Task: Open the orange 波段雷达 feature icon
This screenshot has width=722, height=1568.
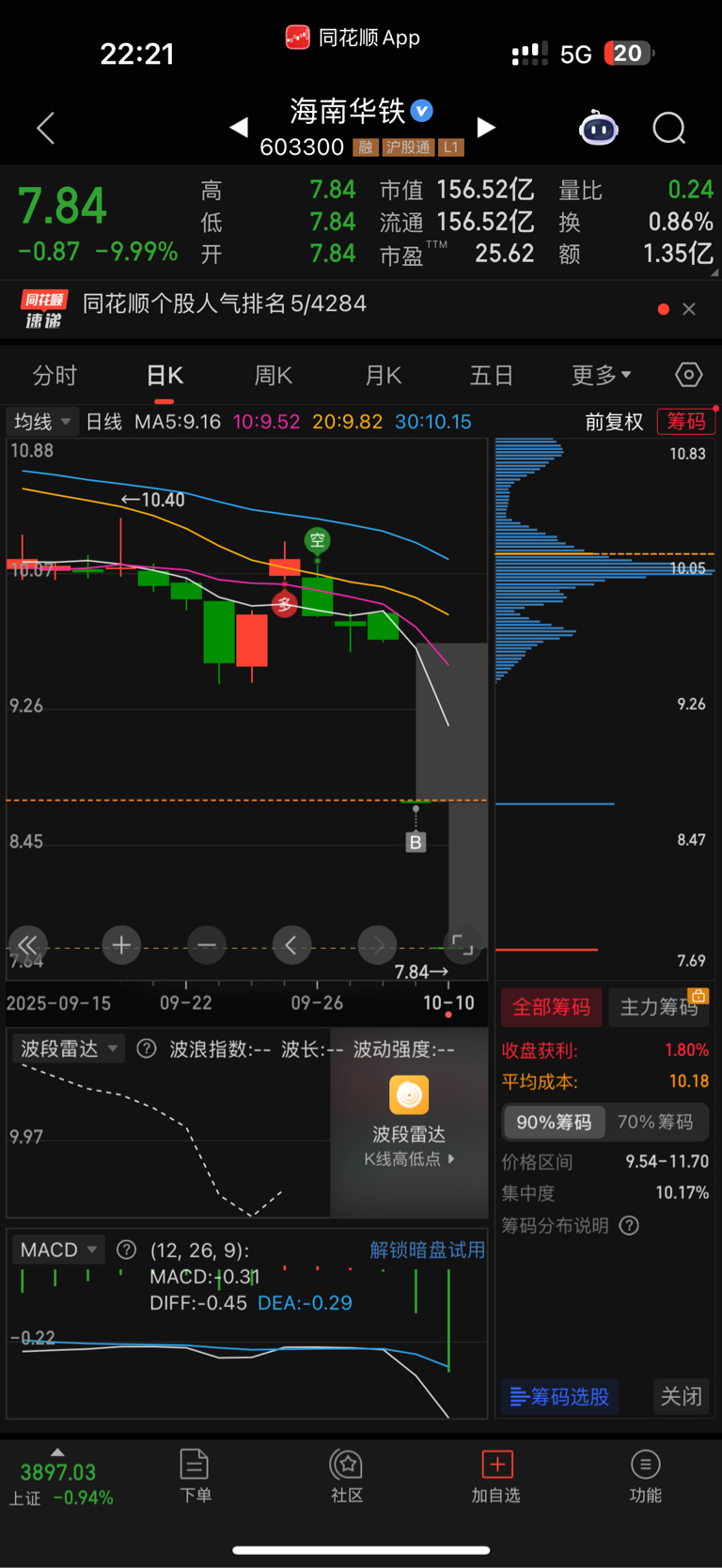Action: [x=409, y=1095]
